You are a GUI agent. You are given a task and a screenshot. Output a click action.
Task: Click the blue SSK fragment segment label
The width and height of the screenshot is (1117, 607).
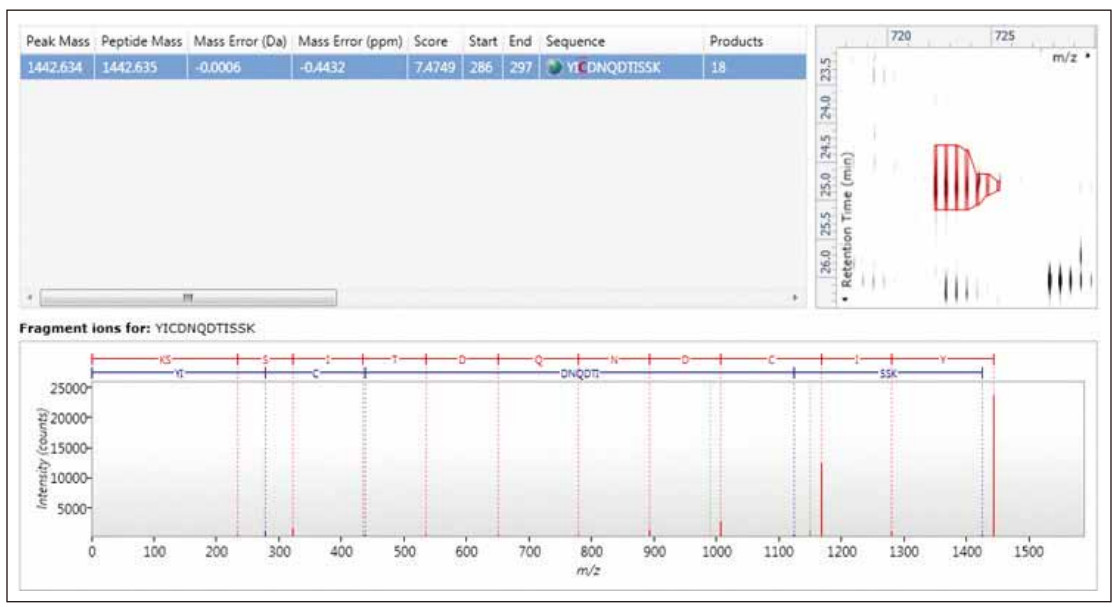coord(888,374)
